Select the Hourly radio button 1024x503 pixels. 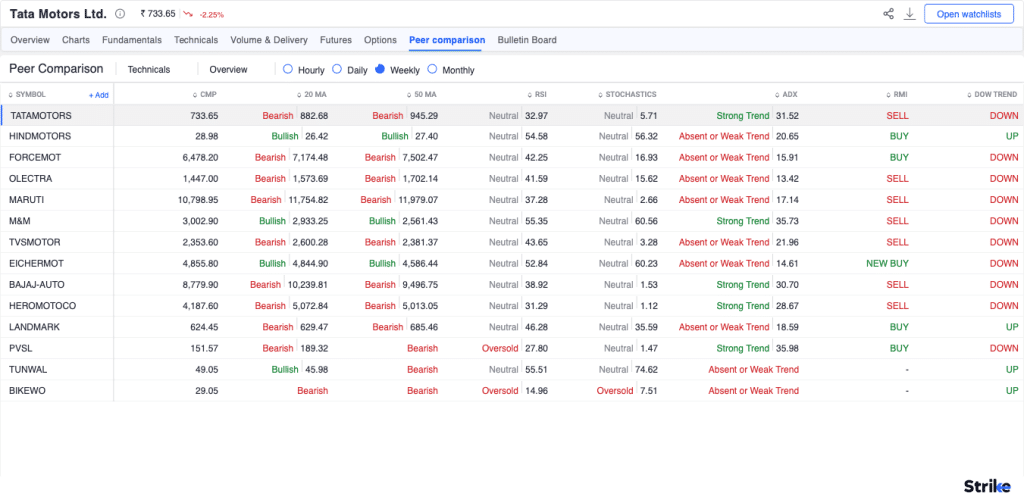288,70
